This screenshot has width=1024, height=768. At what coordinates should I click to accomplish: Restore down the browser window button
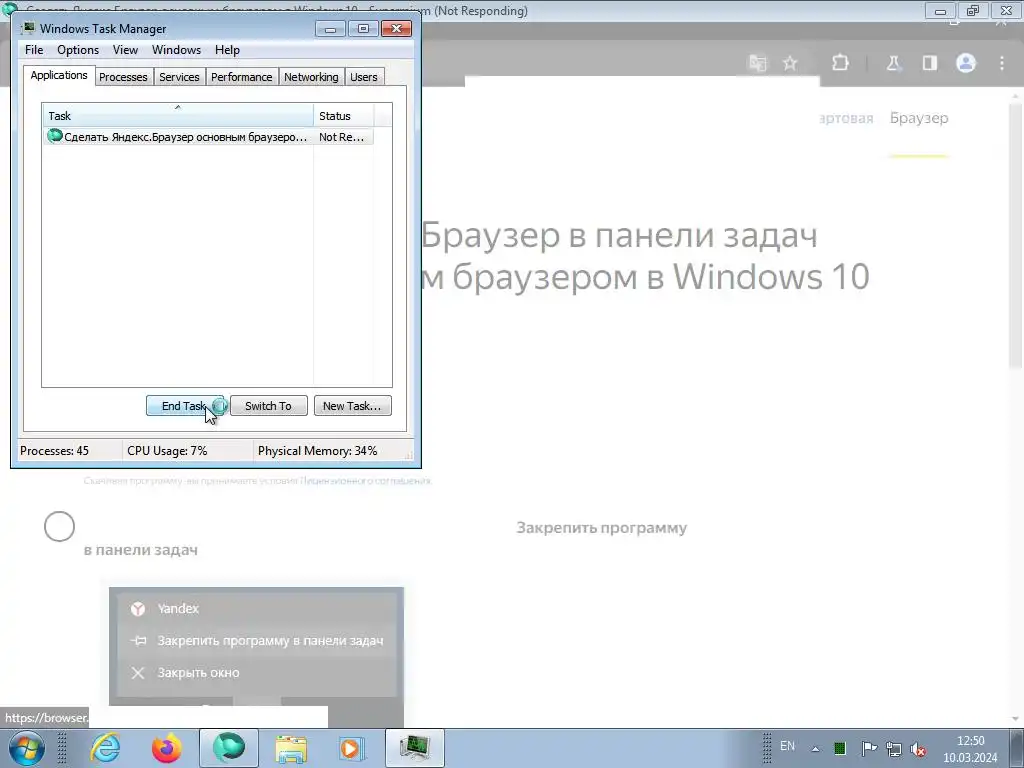coord(973,10)
